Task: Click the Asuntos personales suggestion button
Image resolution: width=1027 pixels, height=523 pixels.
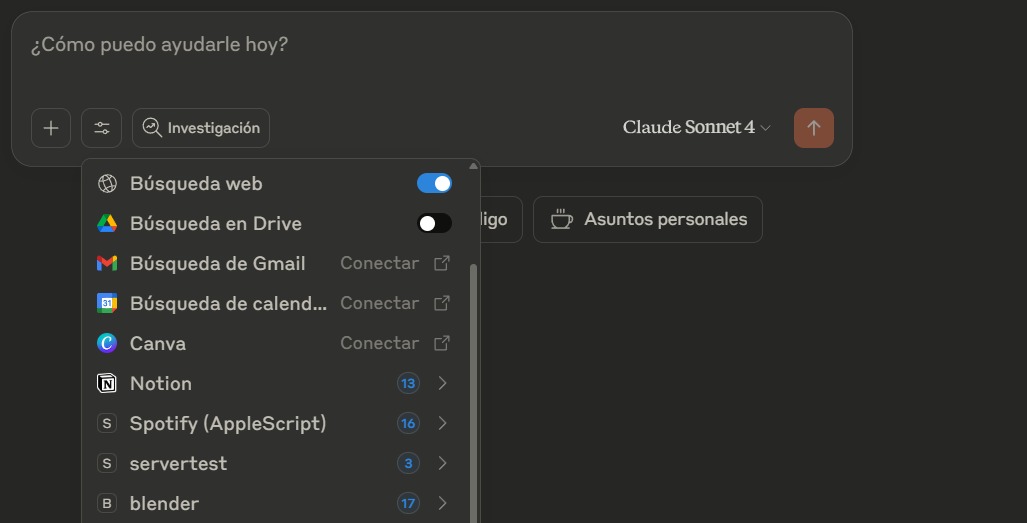Action: pos(648,219)
